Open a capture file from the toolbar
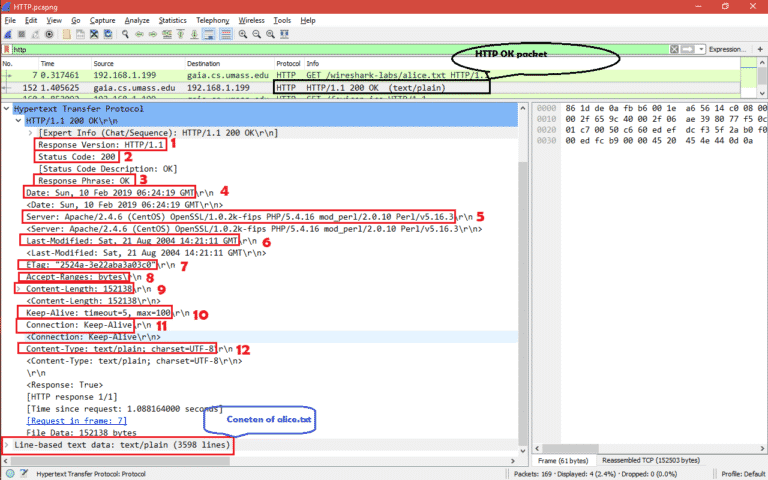 pyautogui.click(x=66, y=34)
